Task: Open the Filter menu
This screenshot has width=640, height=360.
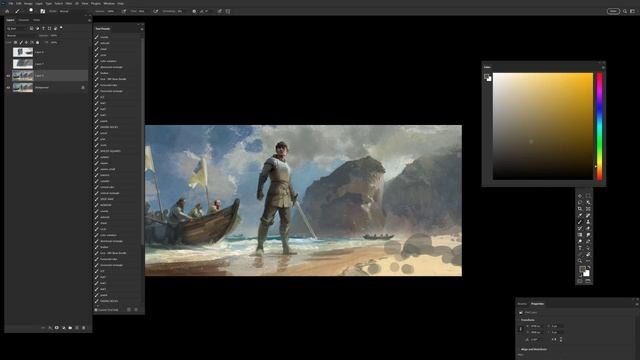Action: pos(69,3)
